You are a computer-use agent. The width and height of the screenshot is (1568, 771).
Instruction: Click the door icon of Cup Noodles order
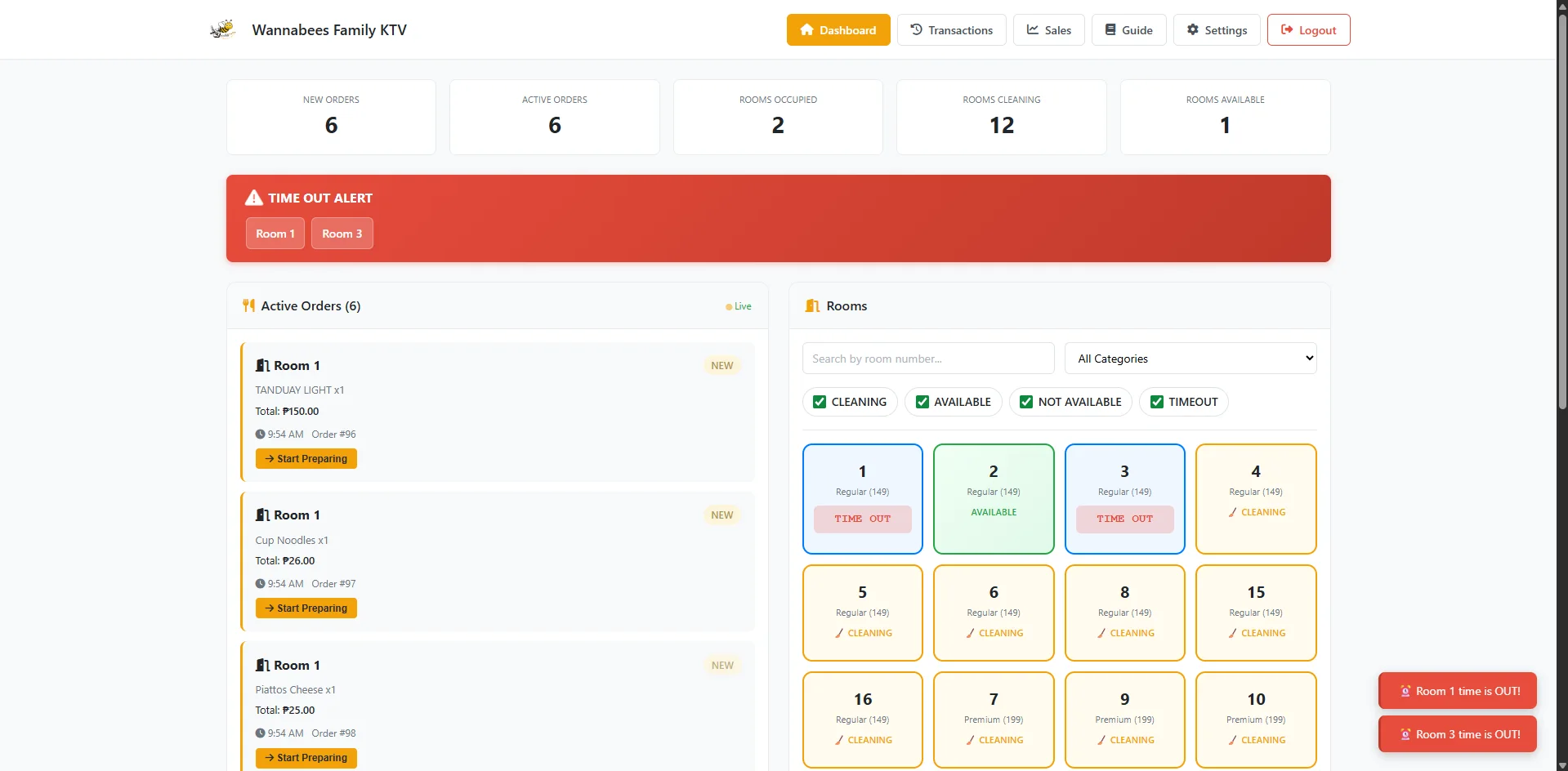pyautogui.click(x=262, y=515)
